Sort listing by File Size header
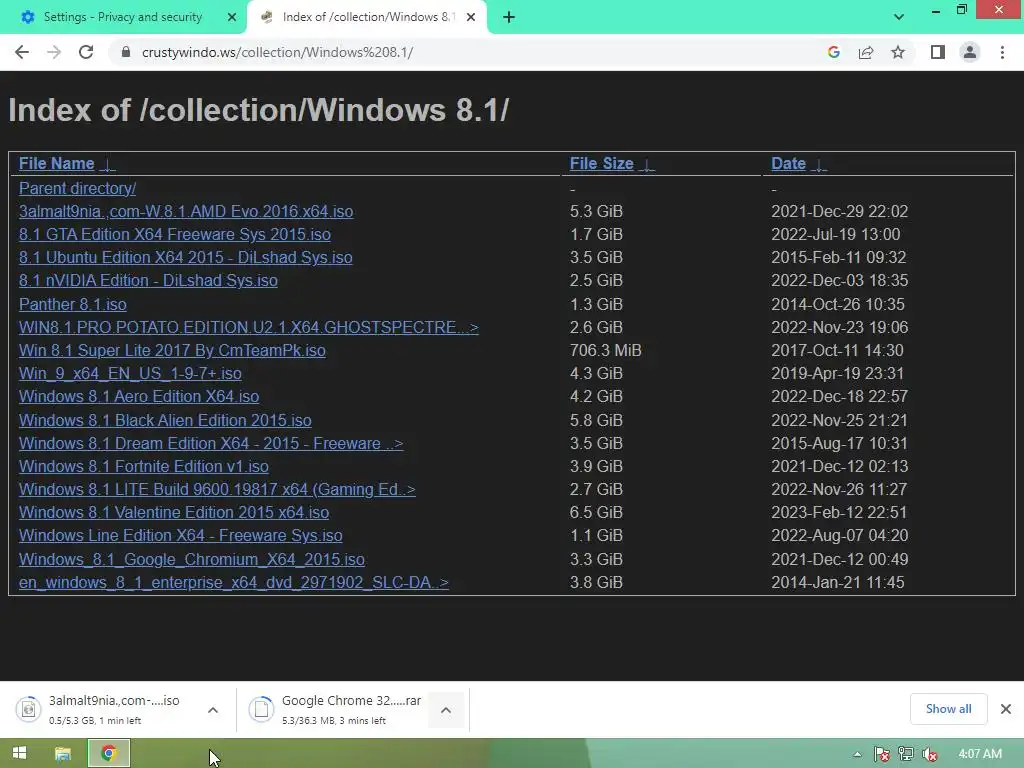 pos(601,163)
